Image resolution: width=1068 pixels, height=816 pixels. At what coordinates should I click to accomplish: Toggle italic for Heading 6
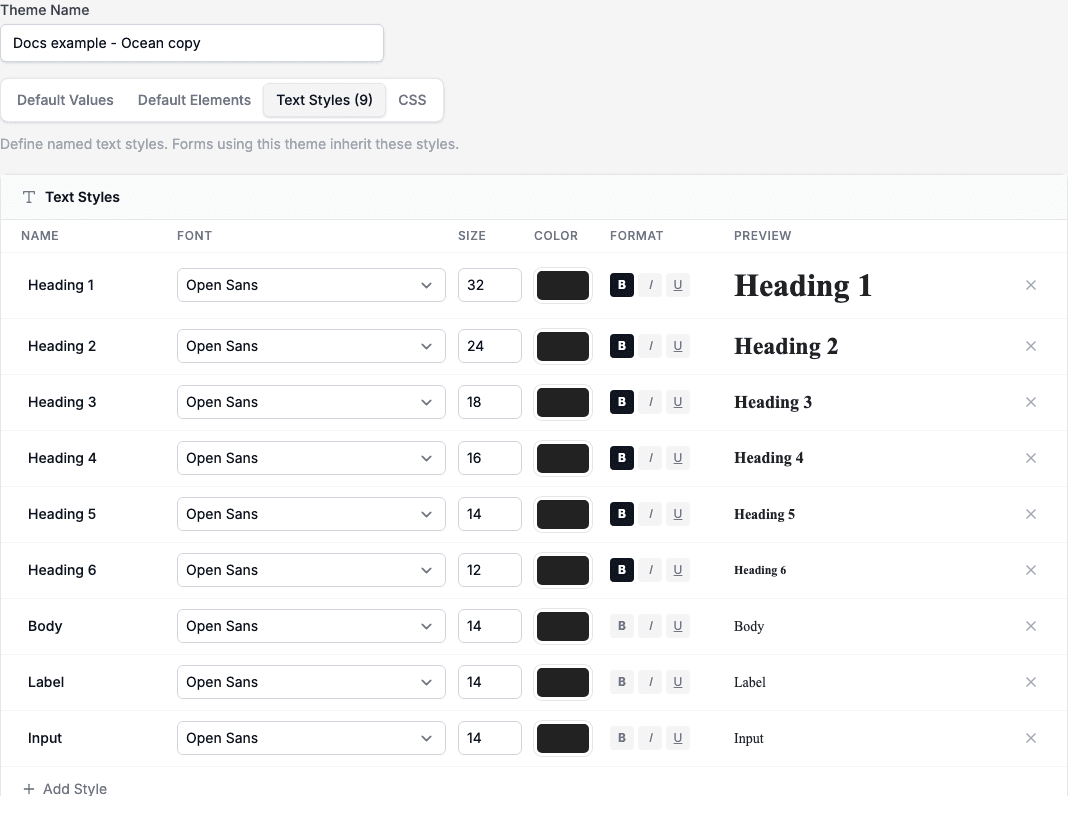tap(650, 569)
